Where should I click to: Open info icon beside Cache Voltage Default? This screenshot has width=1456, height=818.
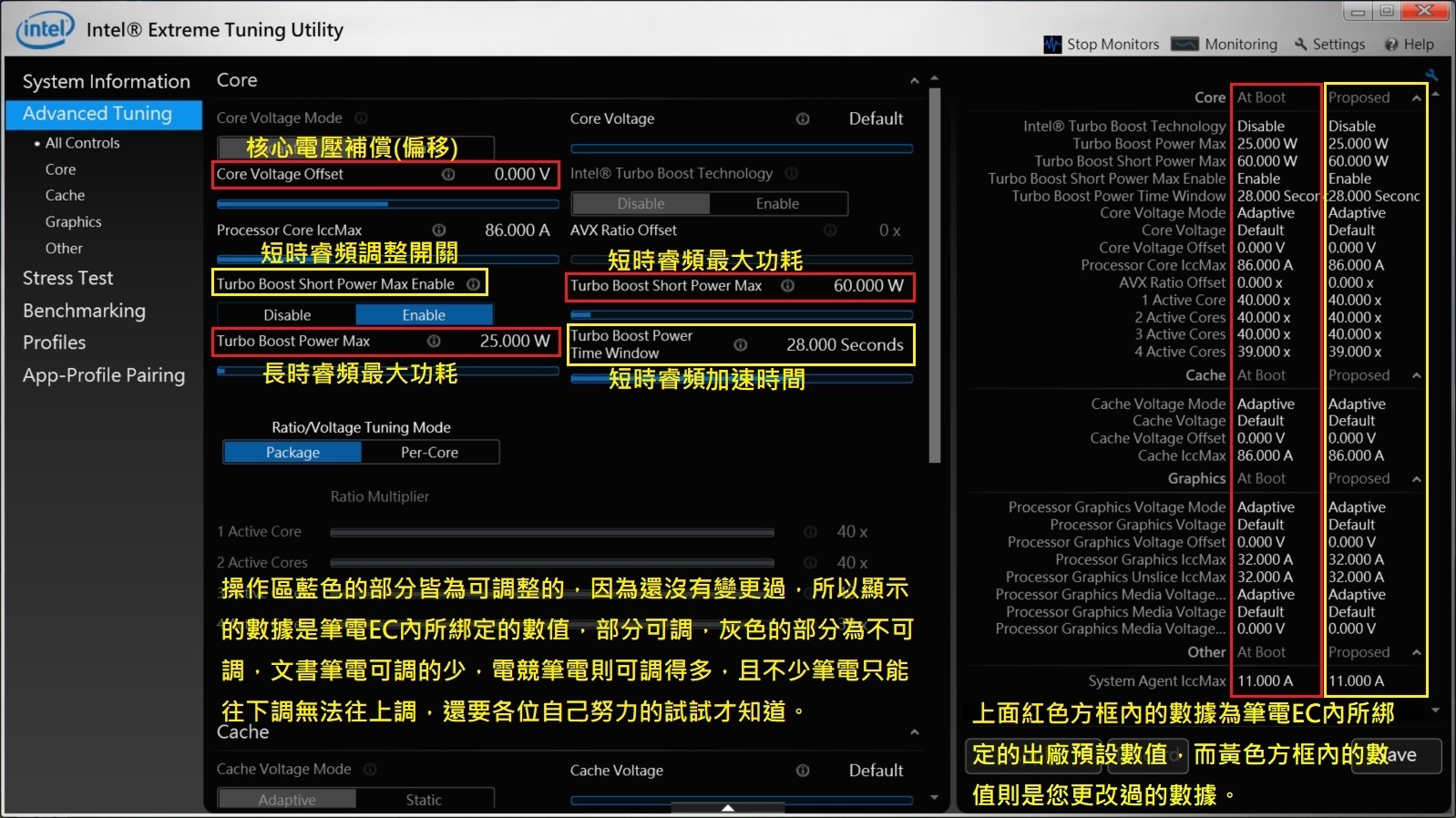pos(803,771)
